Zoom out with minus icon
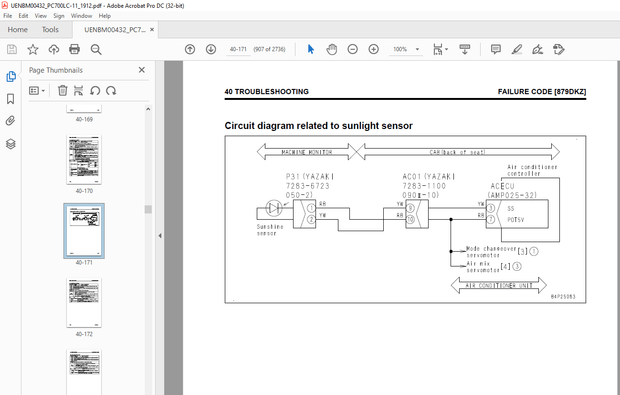Viewport: 620px width, 395px height. point(352,49)
